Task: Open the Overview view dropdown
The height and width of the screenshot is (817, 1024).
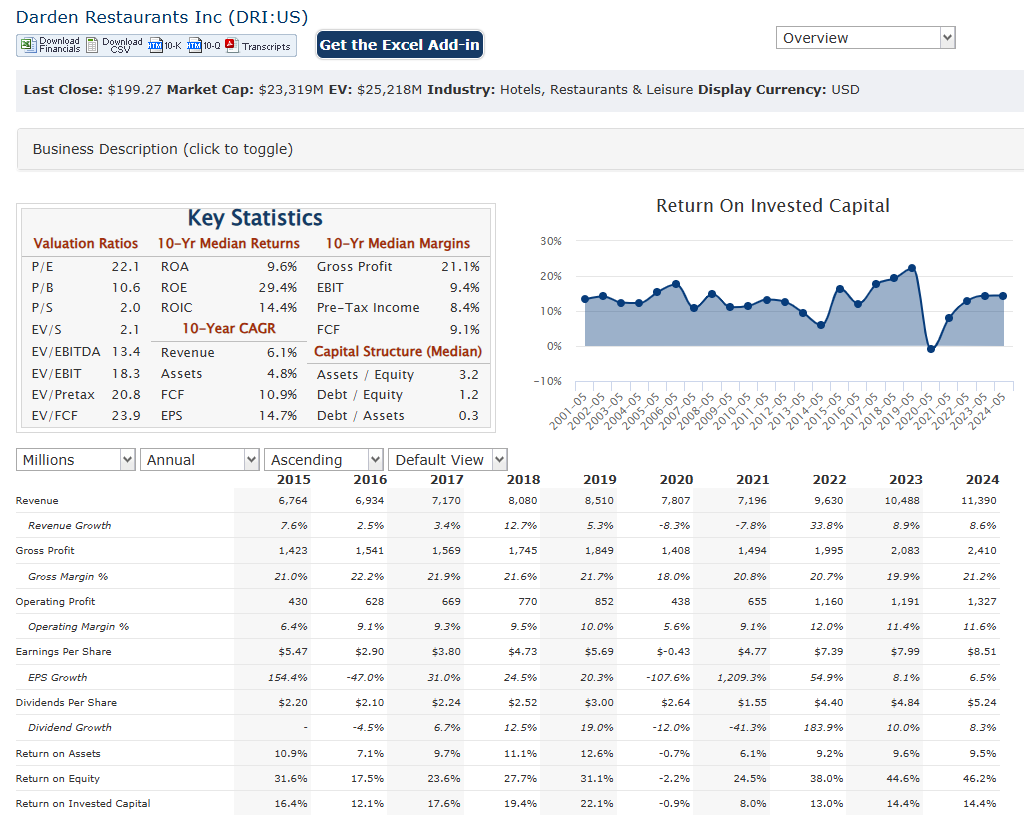Action: coord(865,38)
